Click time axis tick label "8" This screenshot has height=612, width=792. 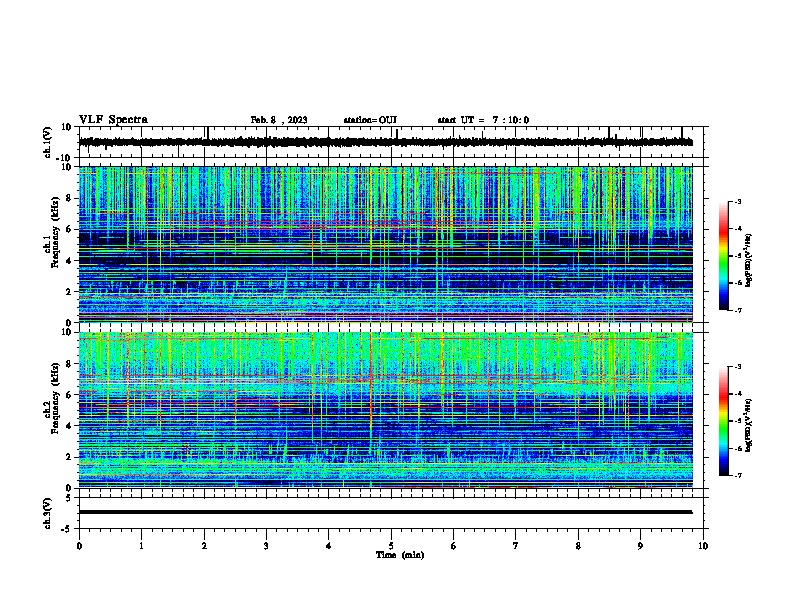click(x=578, y=546)
